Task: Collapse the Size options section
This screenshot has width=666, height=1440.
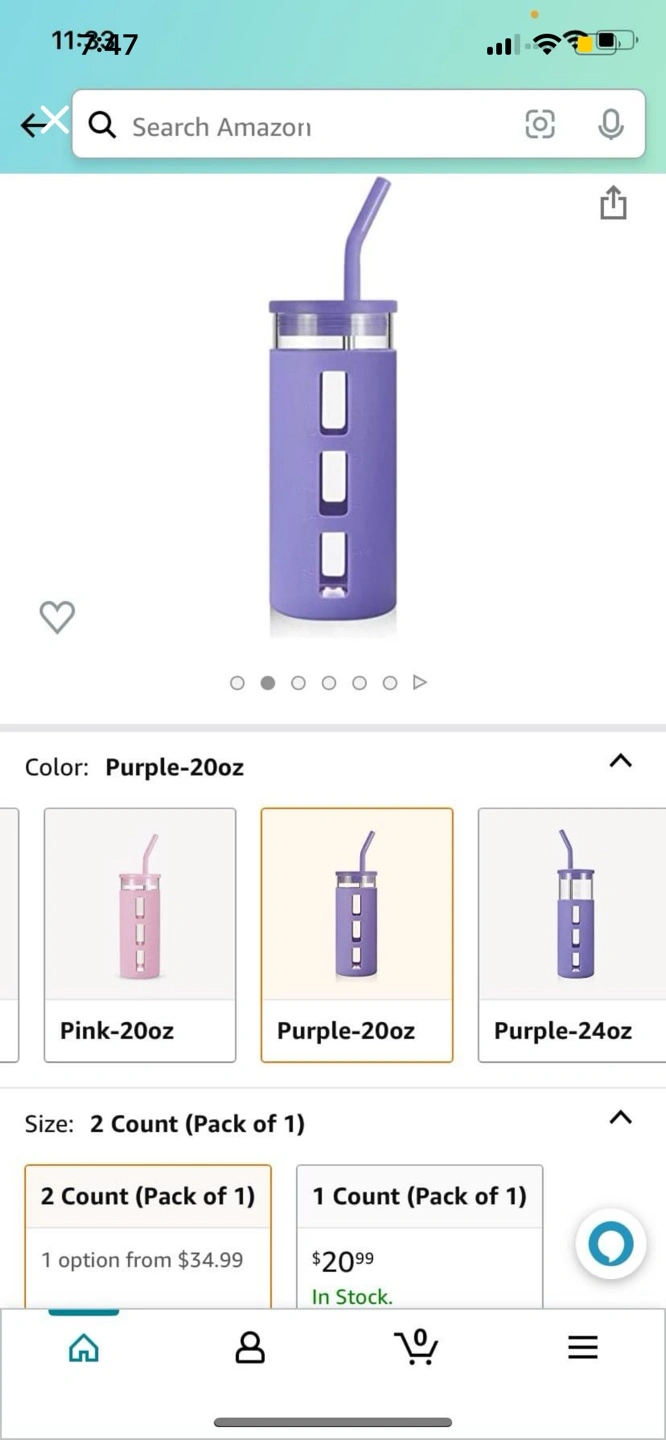Action: click(x=620, y=1117)
